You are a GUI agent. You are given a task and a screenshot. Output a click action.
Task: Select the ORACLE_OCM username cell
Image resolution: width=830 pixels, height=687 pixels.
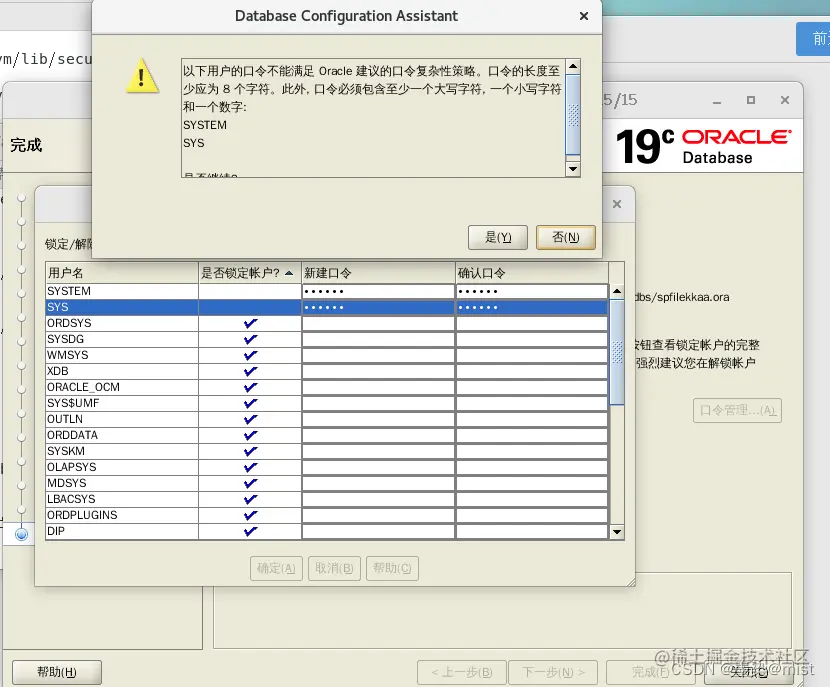[122, 387]
